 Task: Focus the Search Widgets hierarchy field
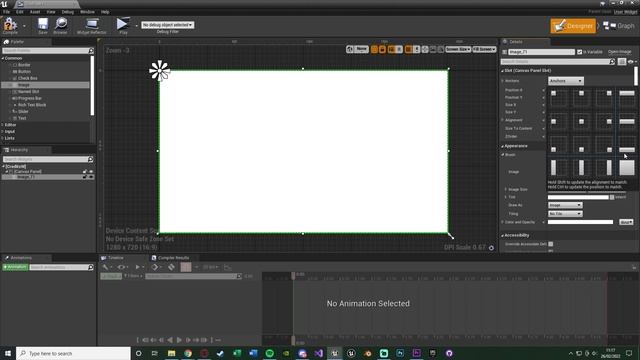[48, 159]
